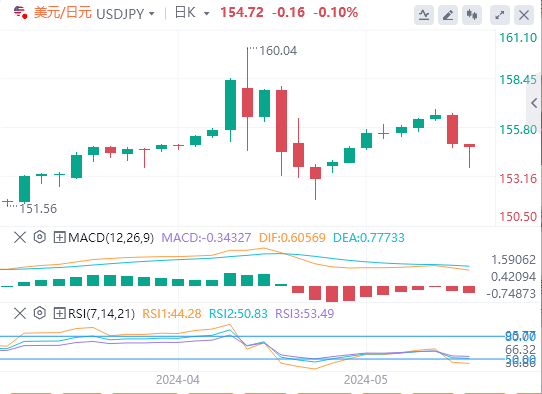Image resolution: width=542 pixels, height=394 pixels.
Task: Expand the MACD panel with the plus box
Action: [x=59, y=237]
